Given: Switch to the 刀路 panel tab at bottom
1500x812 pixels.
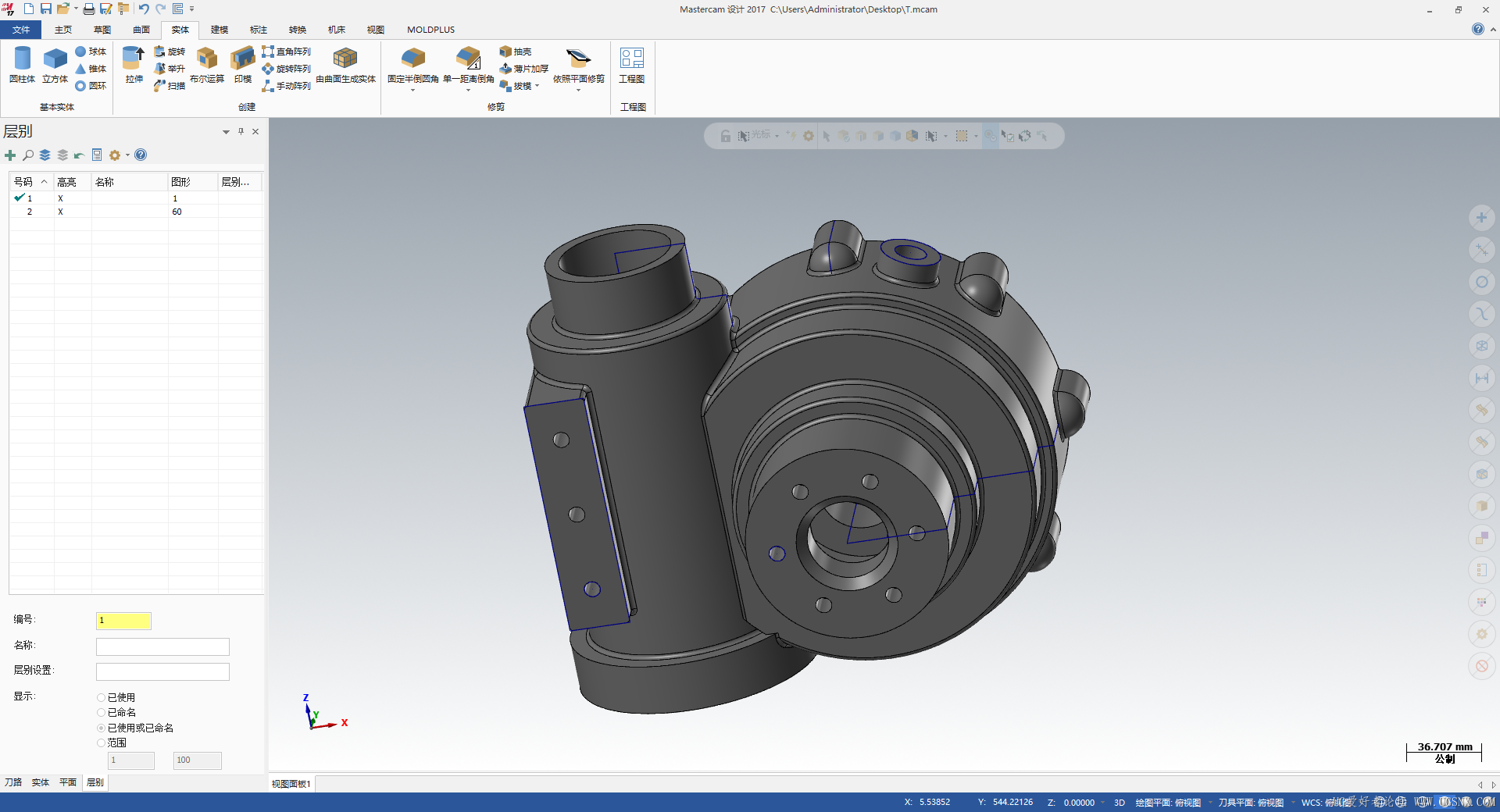Looking at the screenshot, I should click(x=13, y=782).
